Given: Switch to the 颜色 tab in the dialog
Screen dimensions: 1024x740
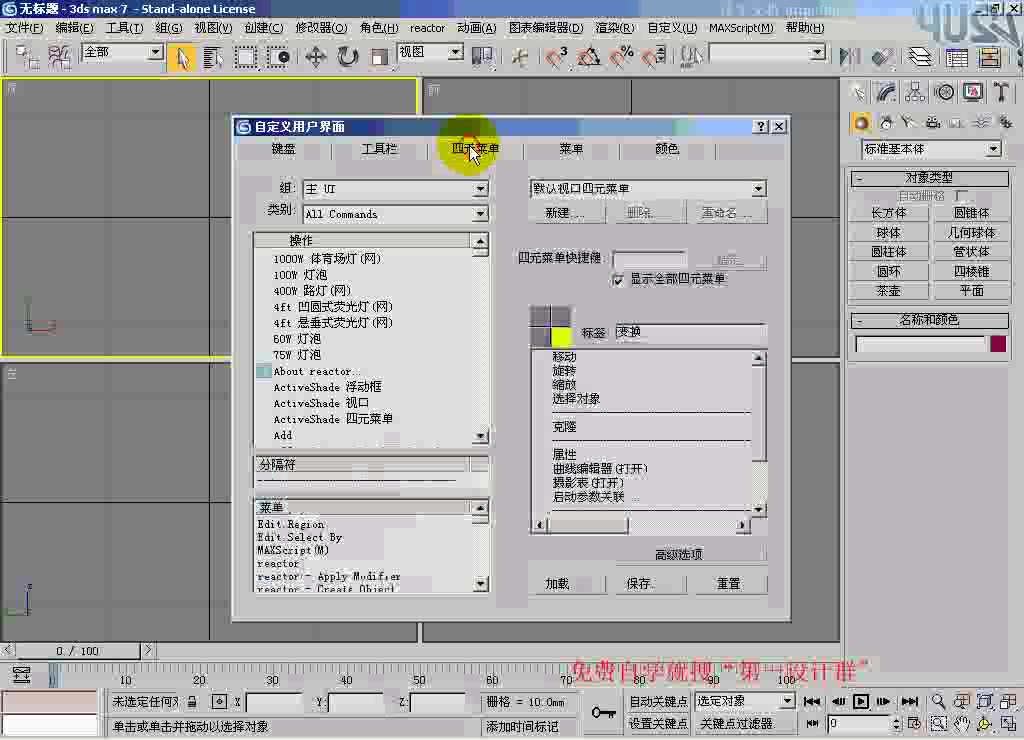Looking at the screenshot, I should [x=665, y=149].
